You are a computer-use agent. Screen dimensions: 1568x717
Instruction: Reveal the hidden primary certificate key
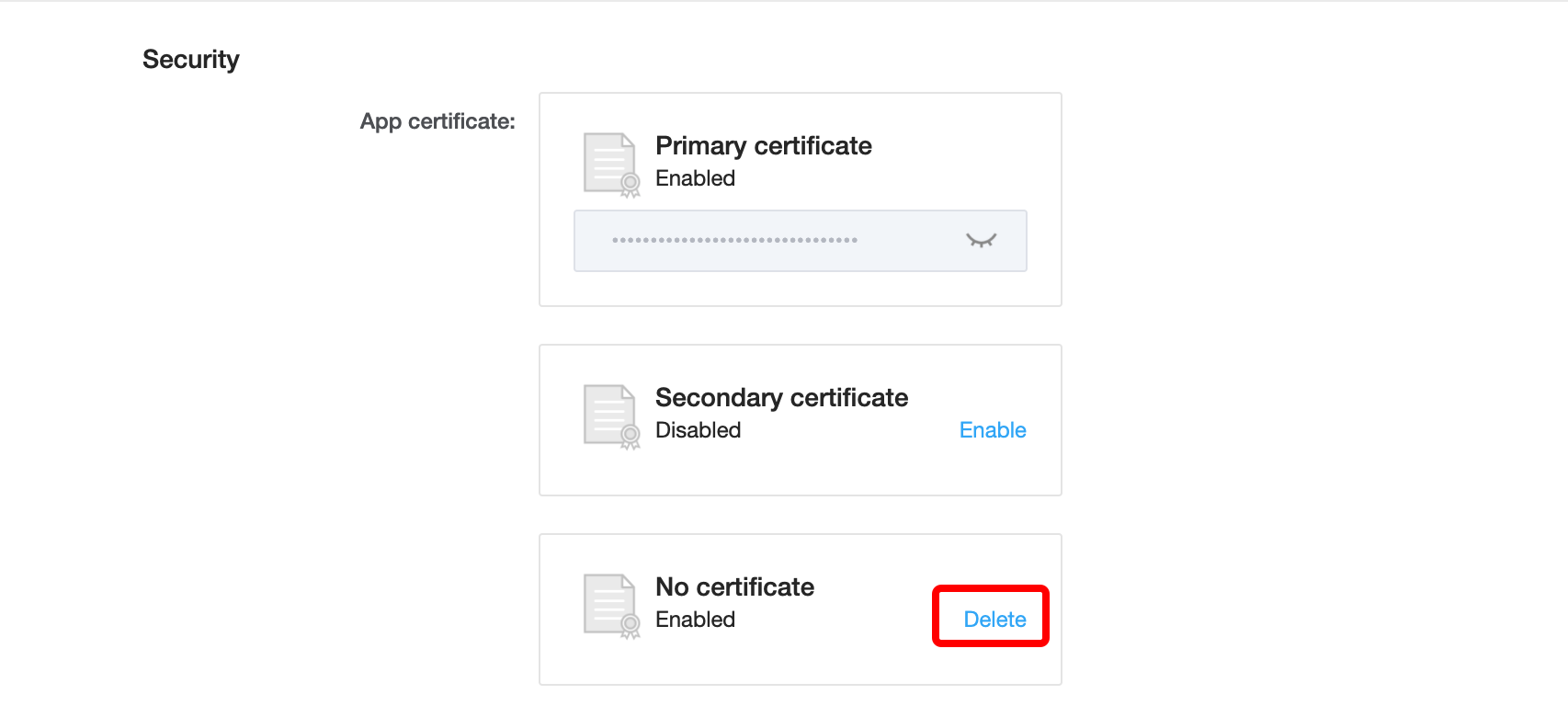[x=981, y=241]
